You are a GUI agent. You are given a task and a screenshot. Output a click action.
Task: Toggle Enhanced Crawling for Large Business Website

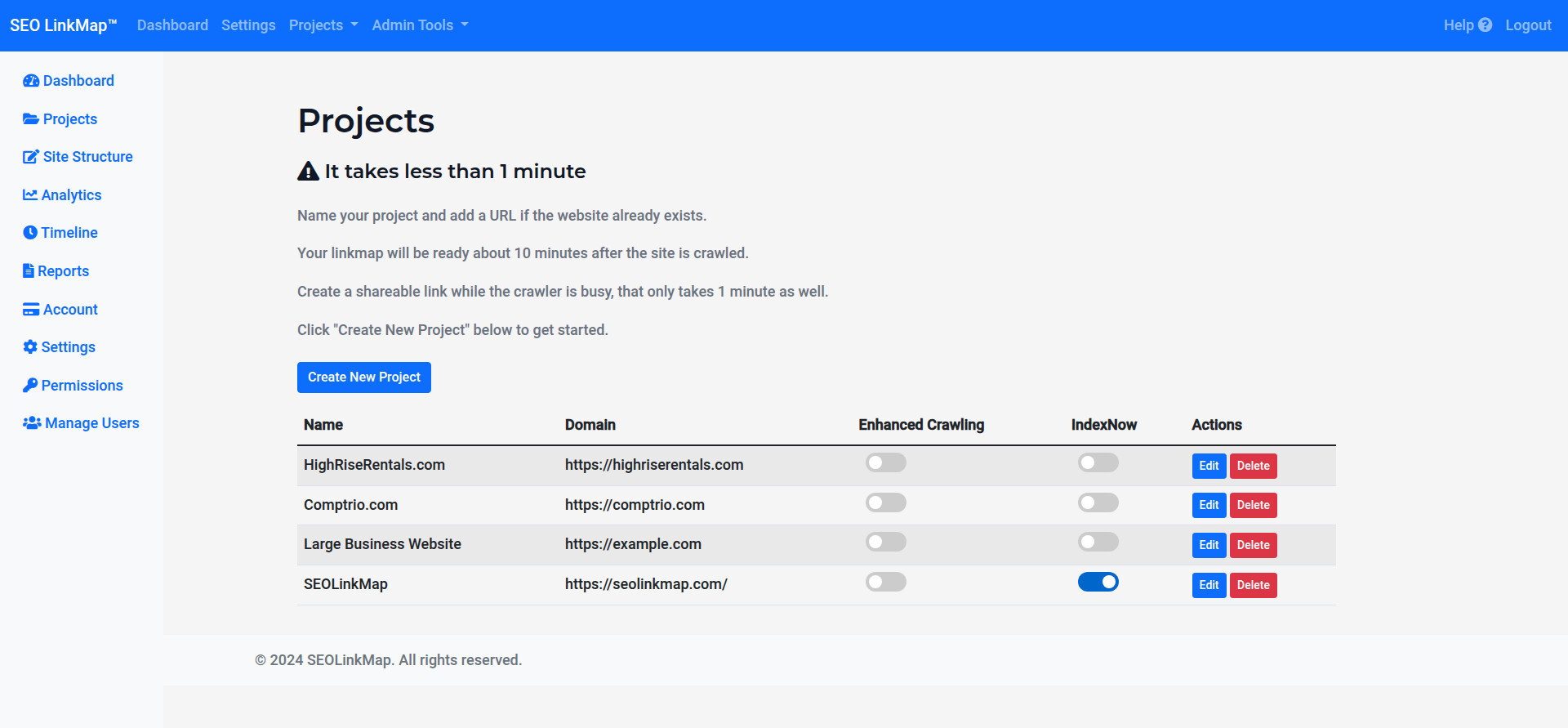[x=886, y=542]
